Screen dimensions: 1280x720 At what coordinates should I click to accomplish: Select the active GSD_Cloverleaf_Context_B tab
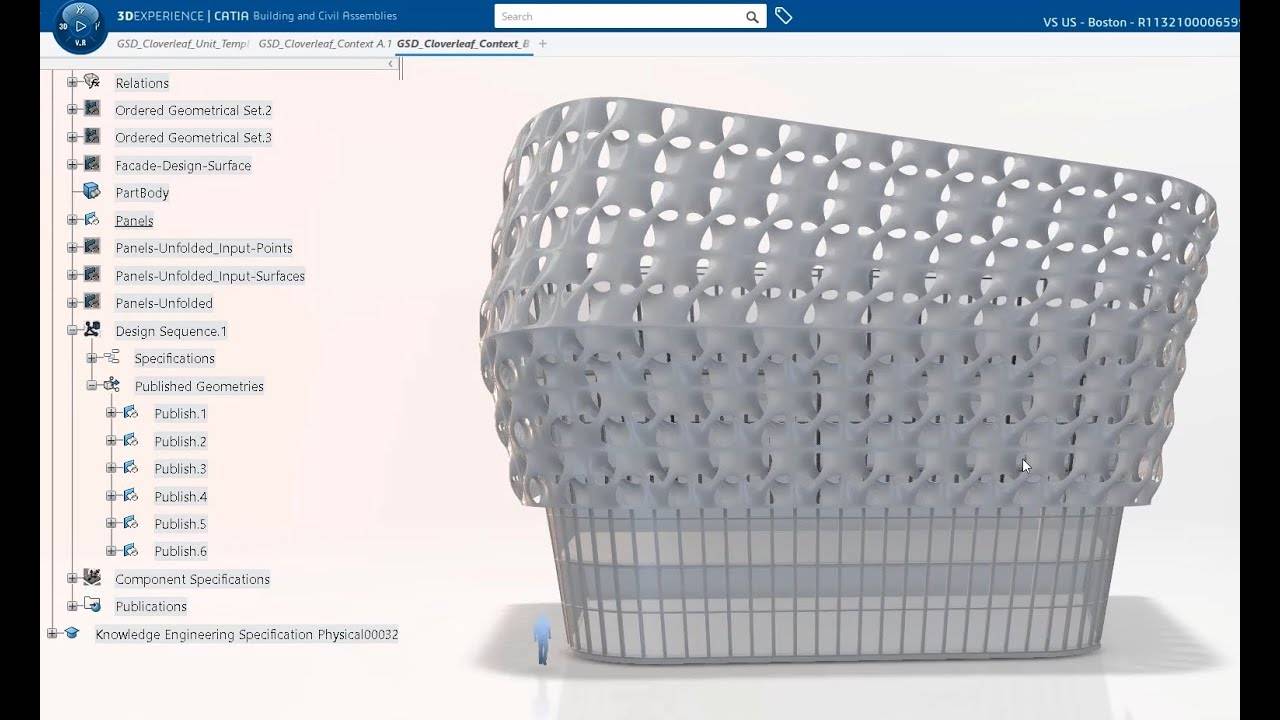click(463, 44)
